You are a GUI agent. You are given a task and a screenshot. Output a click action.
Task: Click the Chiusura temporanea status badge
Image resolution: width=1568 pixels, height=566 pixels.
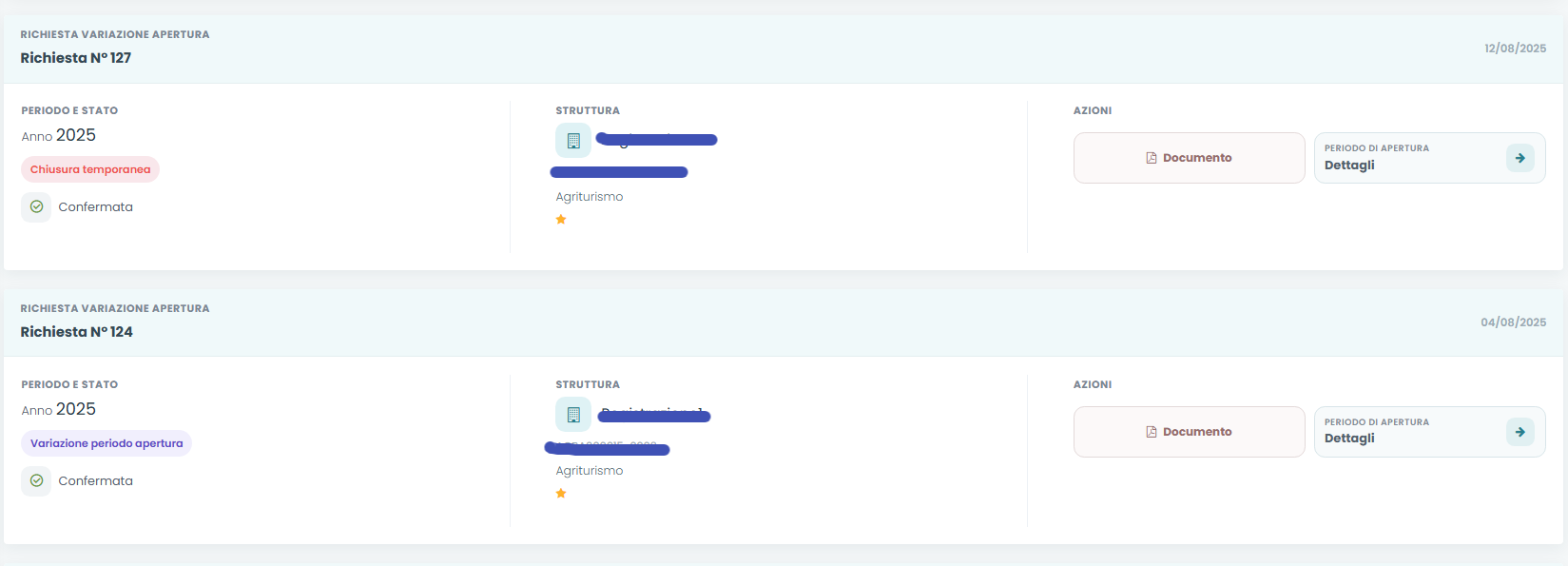tap(90, 169)
